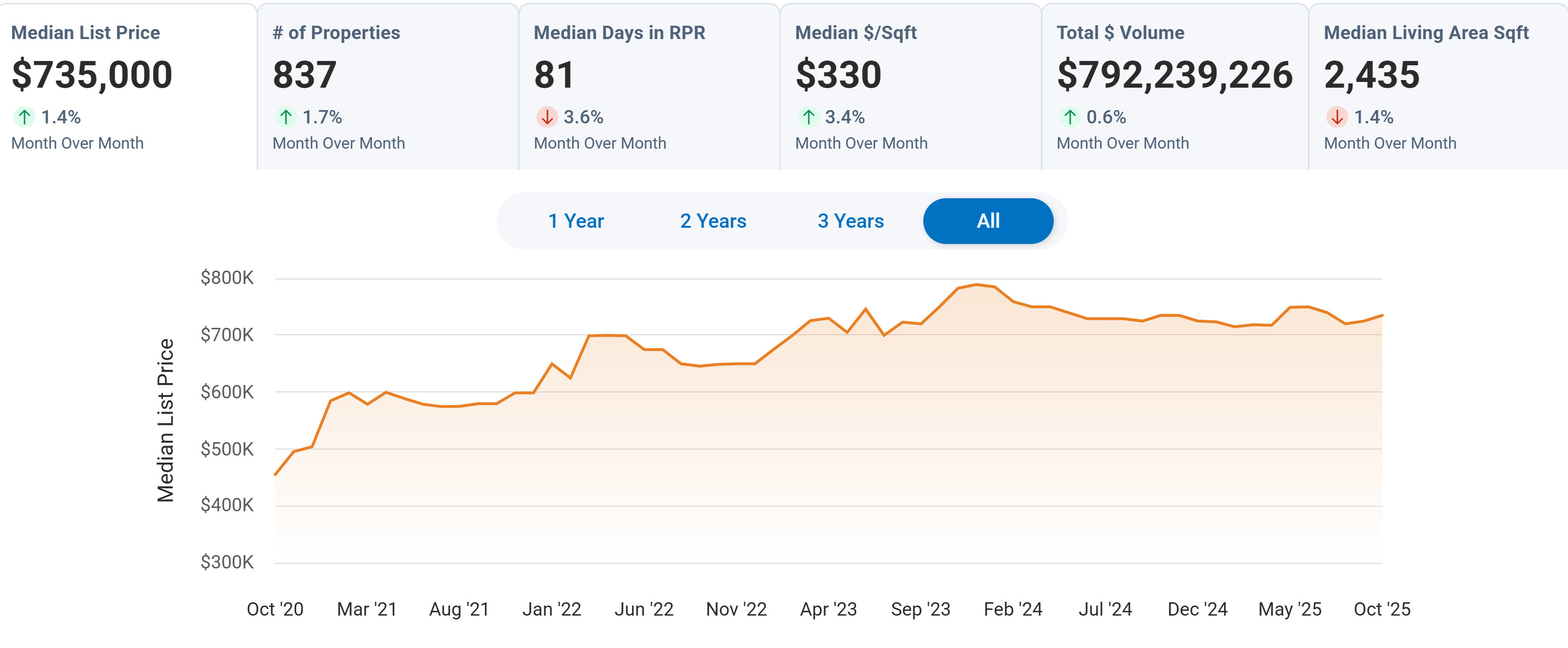This screenshot has height=648, width=1568.
Task: Choose the All time range button
Action: tap(987, 221)
